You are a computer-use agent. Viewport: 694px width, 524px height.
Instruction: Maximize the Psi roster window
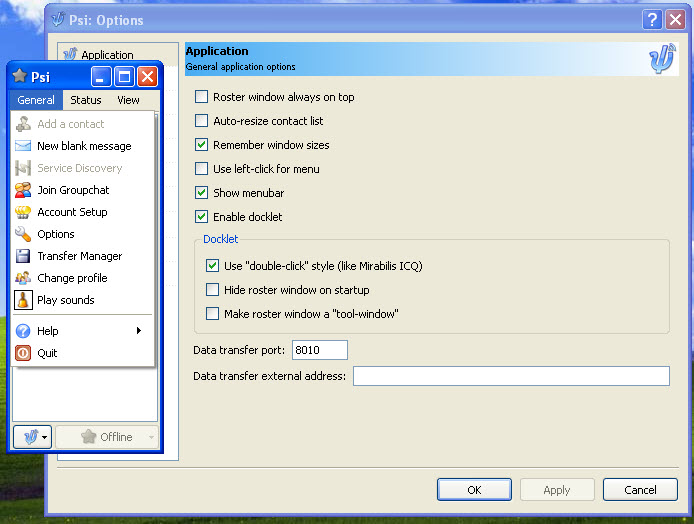[124, 77]
